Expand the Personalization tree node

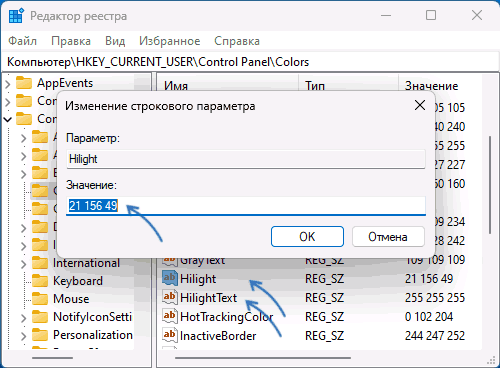pyautogui.click(x=23, y=336)
